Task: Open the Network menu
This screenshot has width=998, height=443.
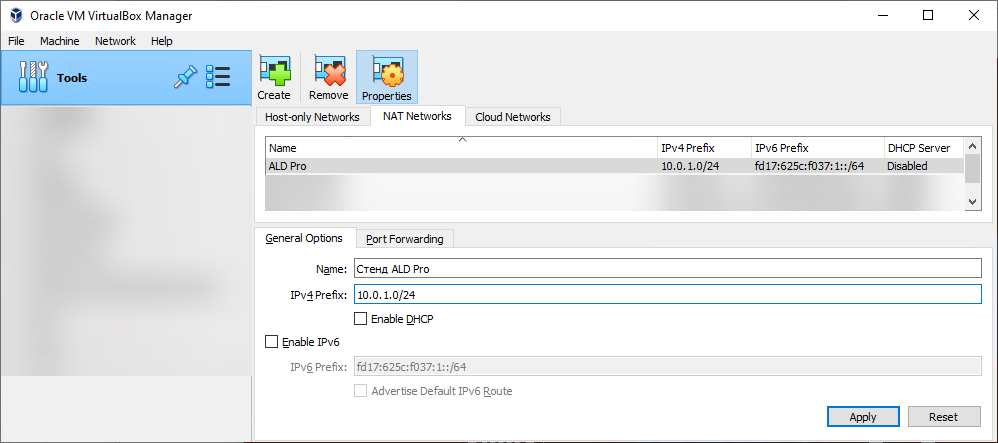Action: 115,41
